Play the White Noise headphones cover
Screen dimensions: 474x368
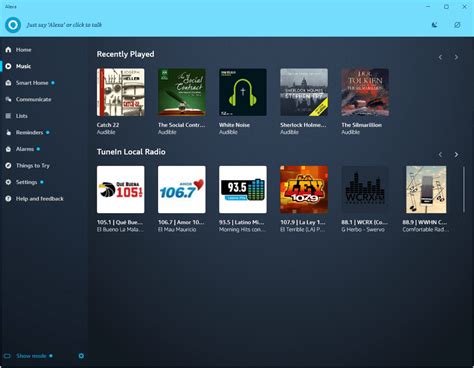coord(243,92)
